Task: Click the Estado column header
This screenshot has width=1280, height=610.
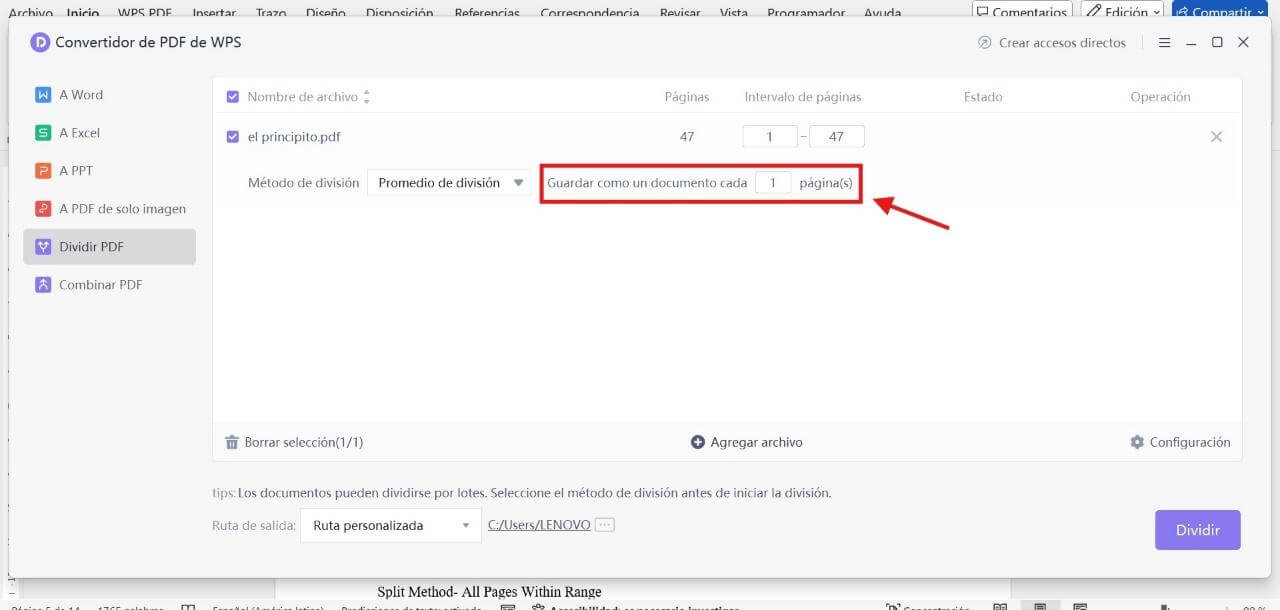Action: (x=983, y=97)
